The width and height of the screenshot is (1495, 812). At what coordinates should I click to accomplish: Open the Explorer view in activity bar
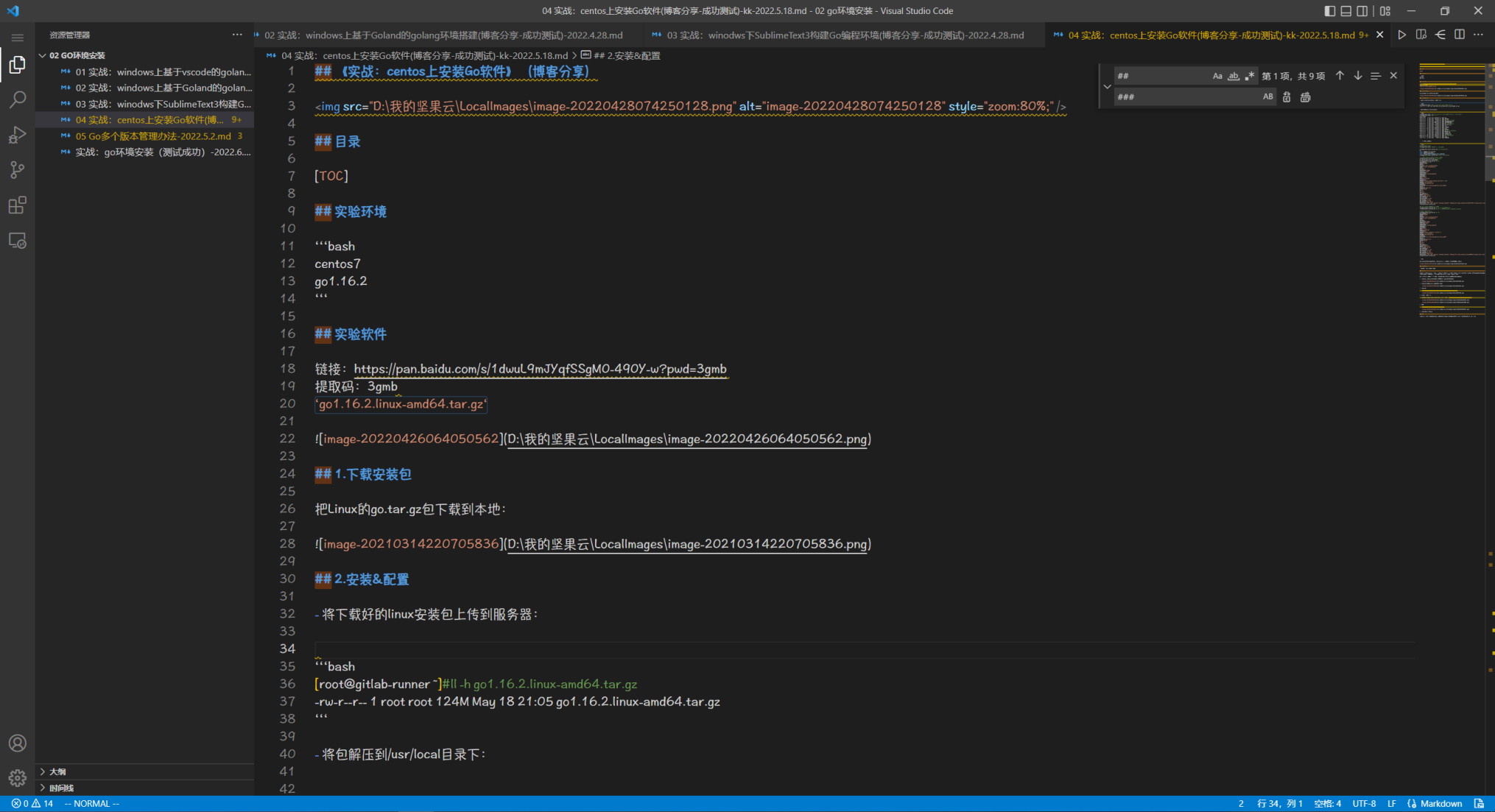(x=18, y=65)
